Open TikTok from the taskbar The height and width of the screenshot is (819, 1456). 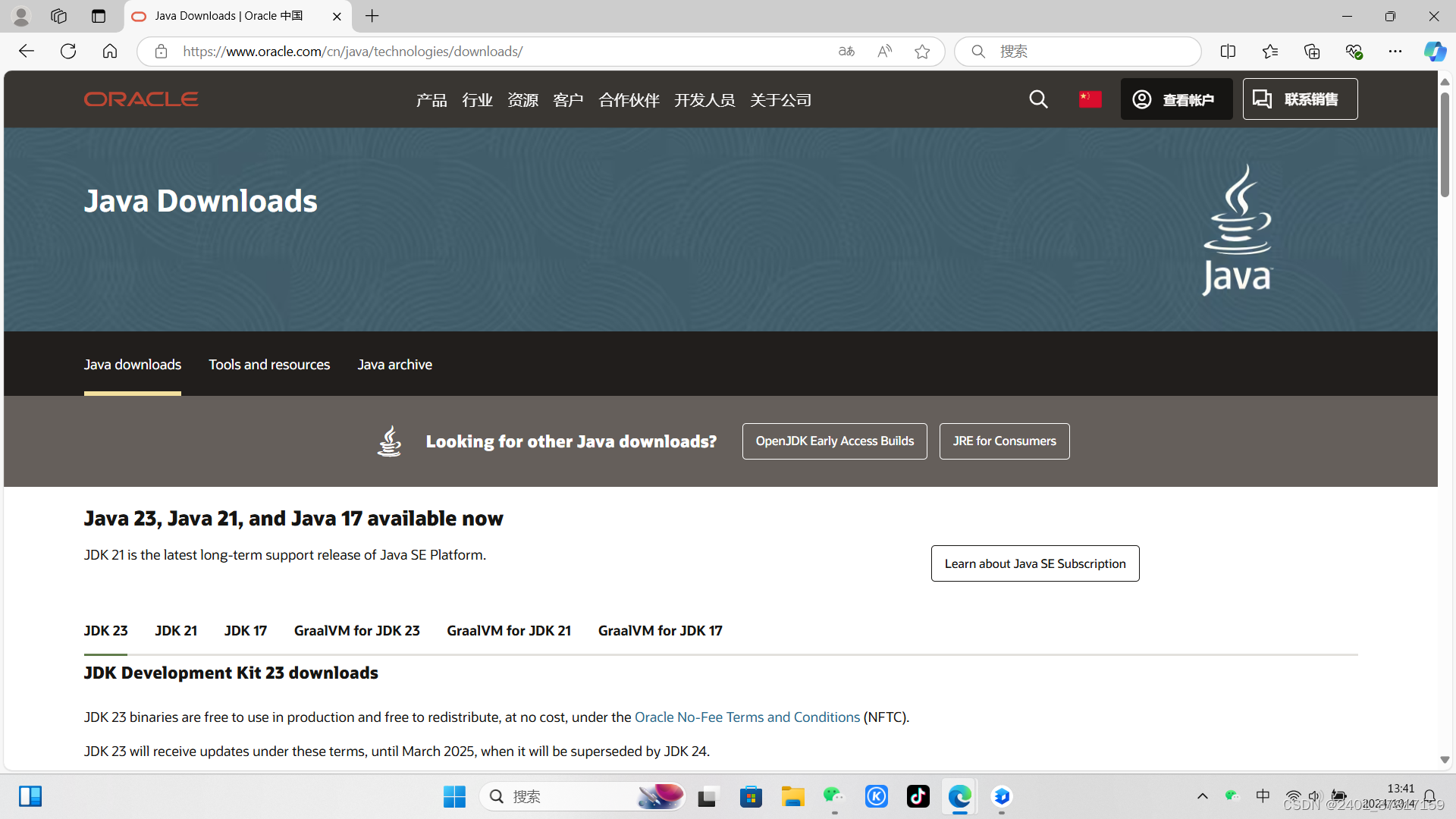click(918, 796)
